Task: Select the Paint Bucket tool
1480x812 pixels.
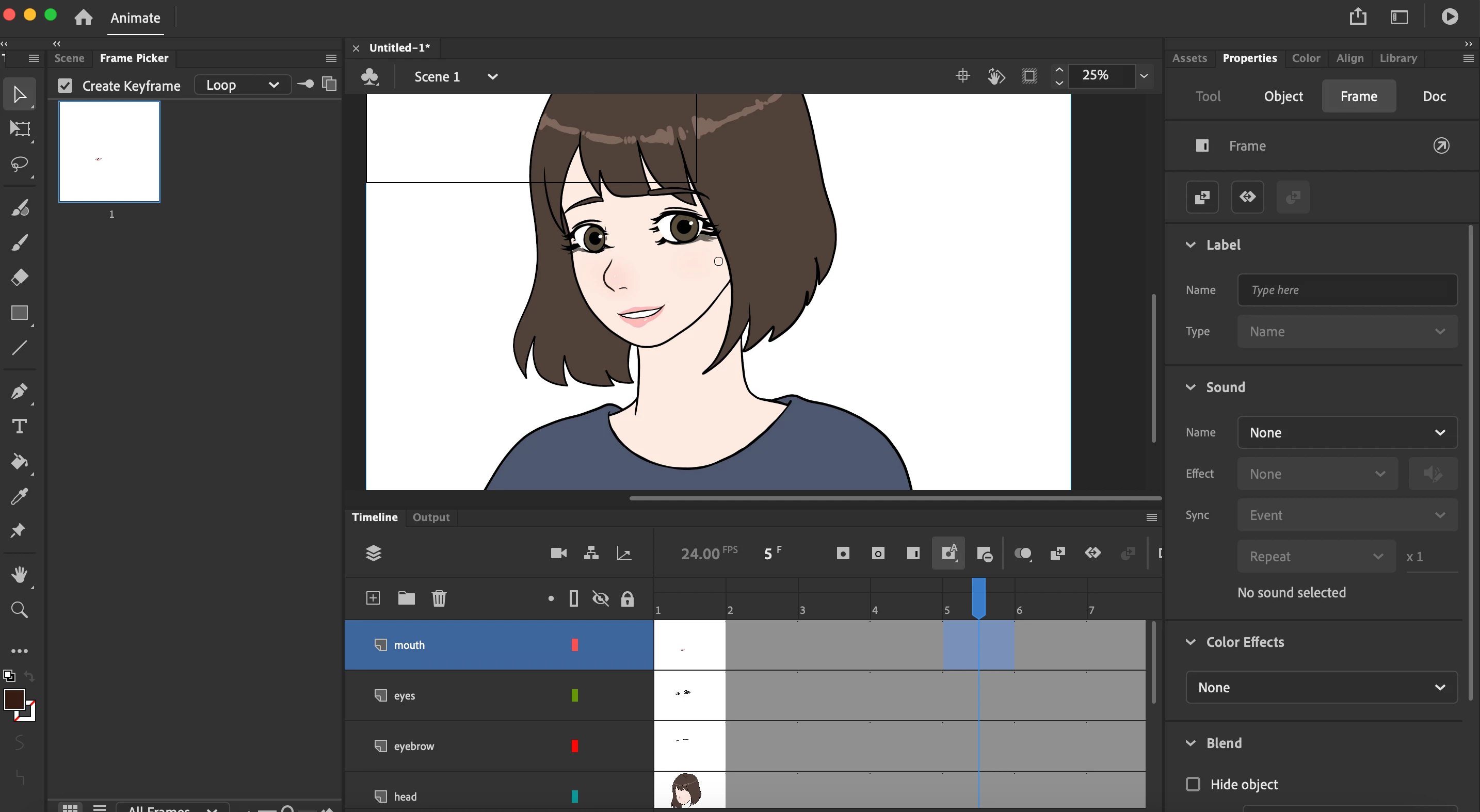Action: pos(20,461)
